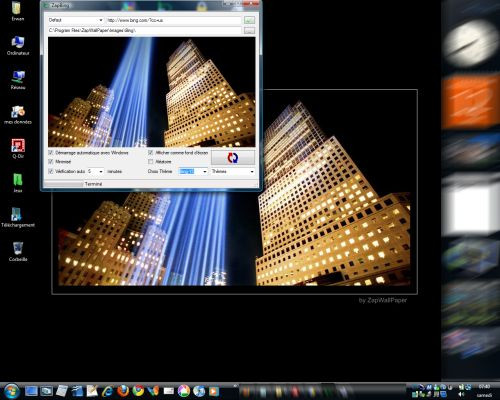The image size is (500, 400).
Task: Launch Internet Explorer from the taskbar
Action: (108, 391)
